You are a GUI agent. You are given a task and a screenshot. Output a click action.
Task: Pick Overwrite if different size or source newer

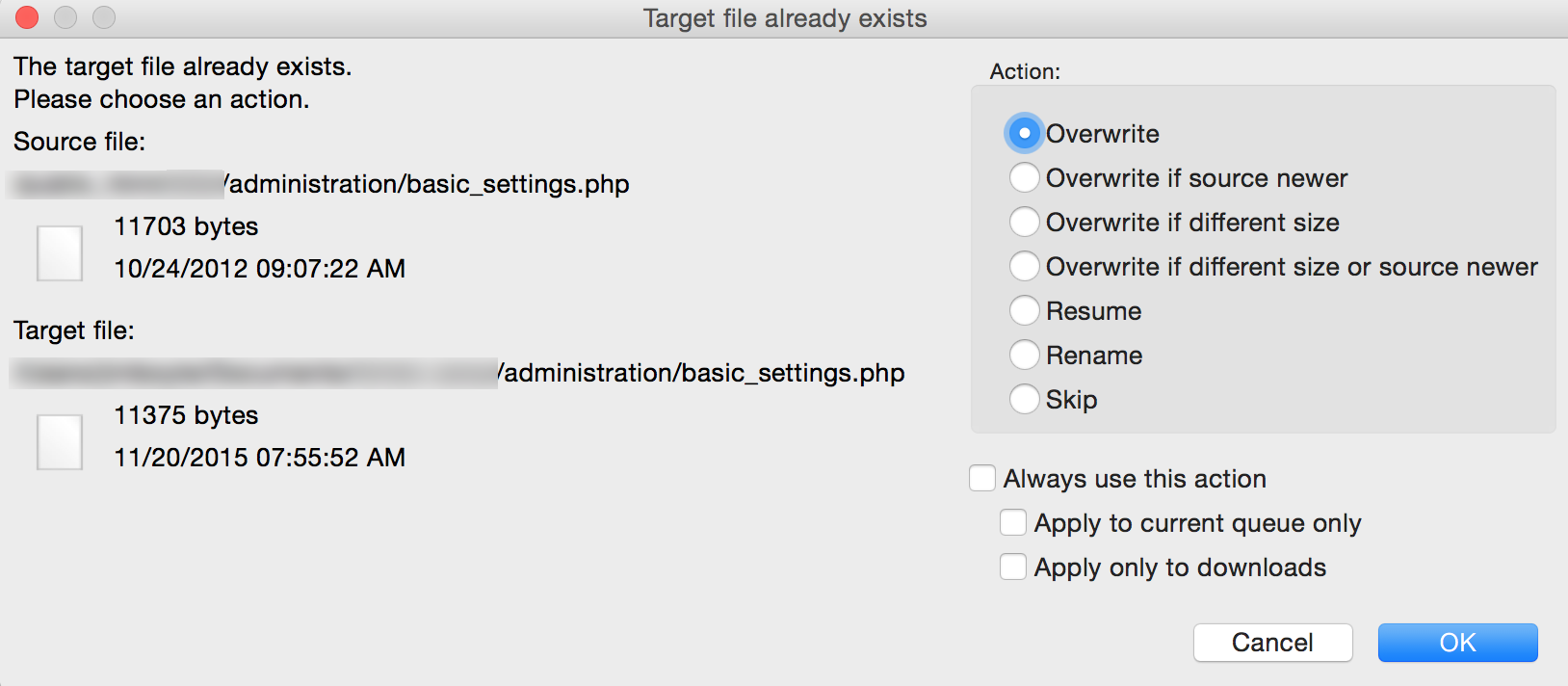1024,267
